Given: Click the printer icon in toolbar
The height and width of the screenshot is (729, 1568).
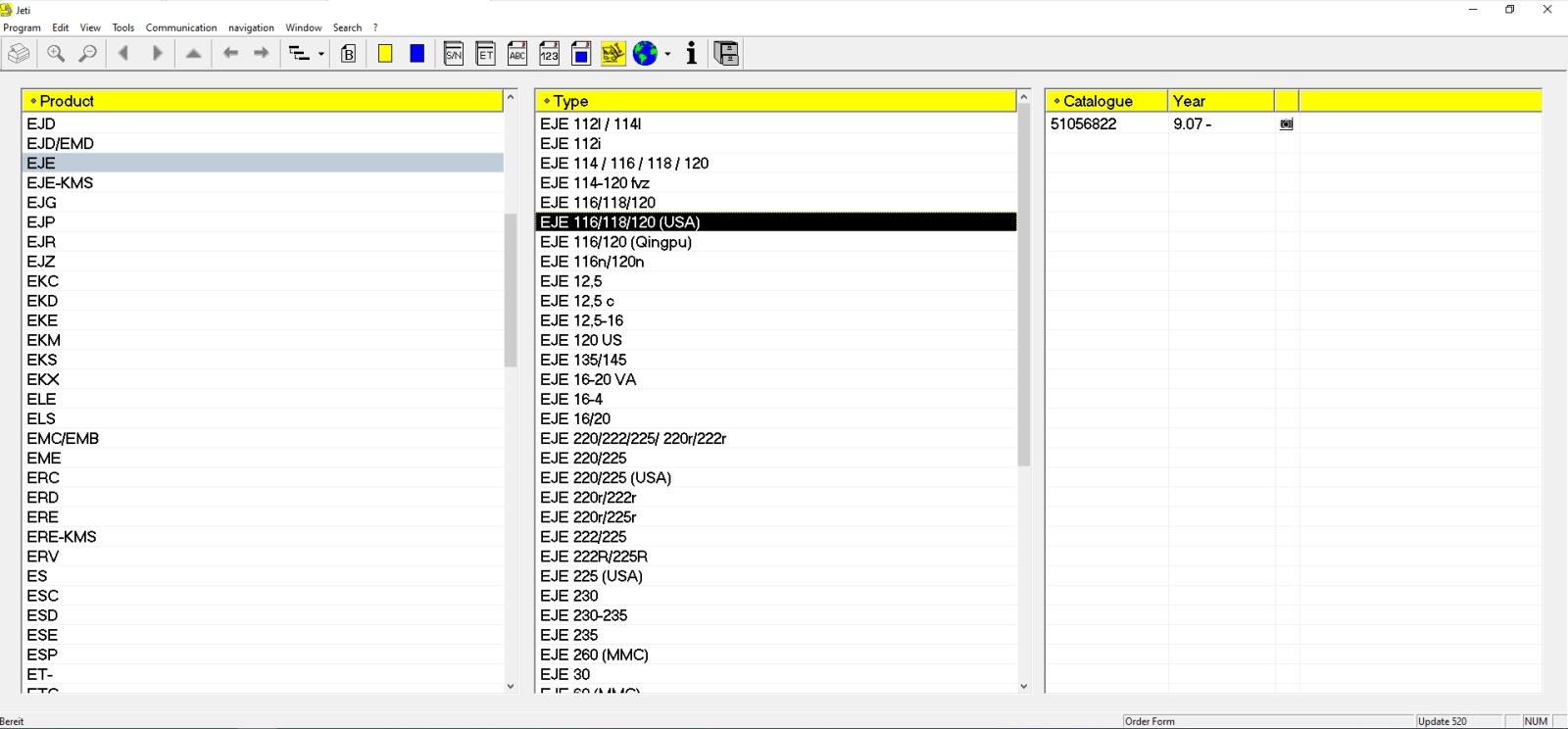Looking at the screenshot, I should 19,54.
